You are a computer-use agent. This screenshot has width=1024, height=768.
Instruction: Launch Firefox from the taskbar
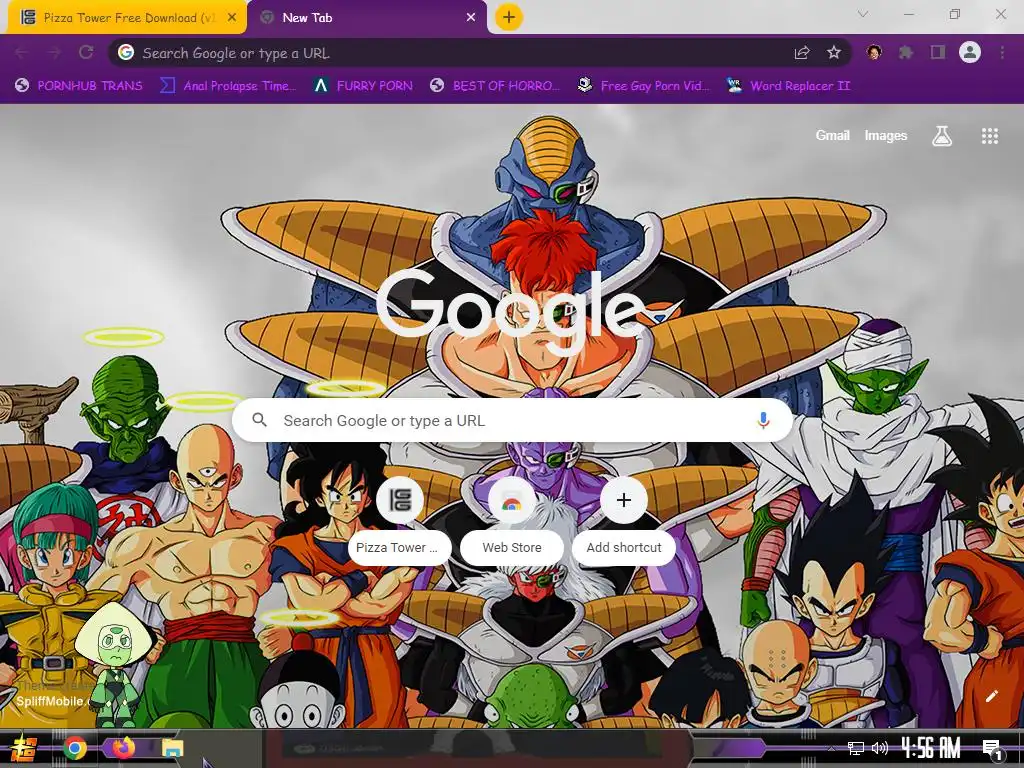point(123,748)
